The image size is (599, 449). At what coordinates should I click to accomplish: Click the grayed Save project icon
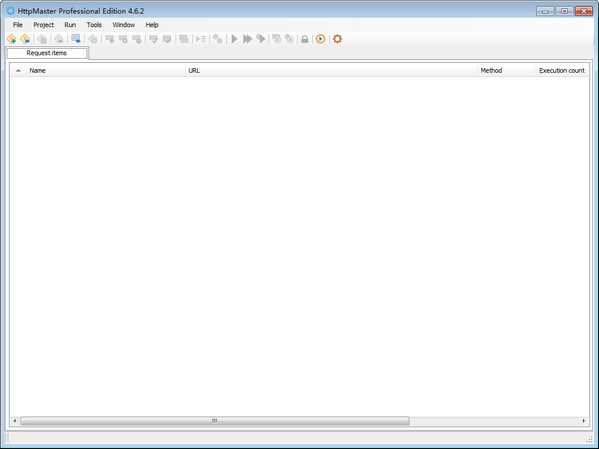[42, 39]
